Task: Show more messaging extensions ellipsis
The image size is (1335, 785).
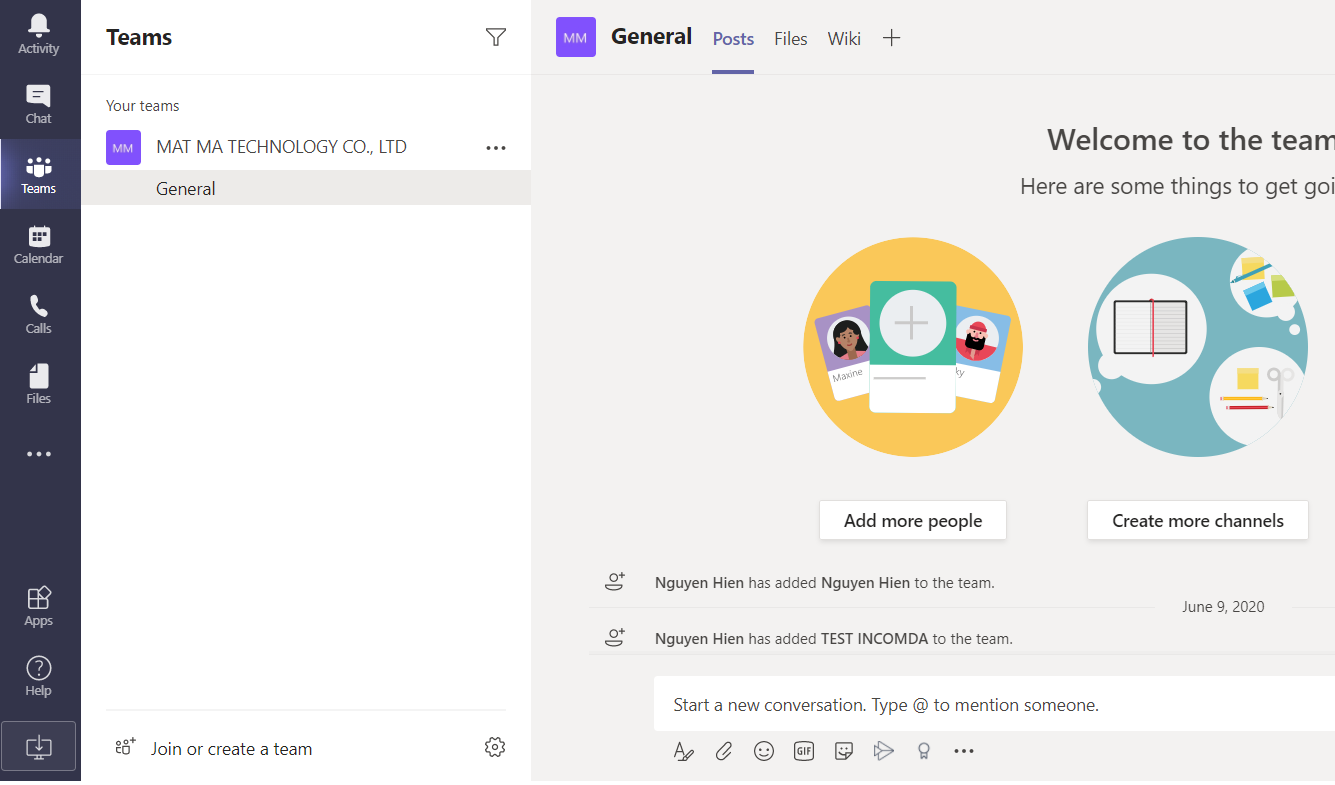Action: tap(964, 751)
